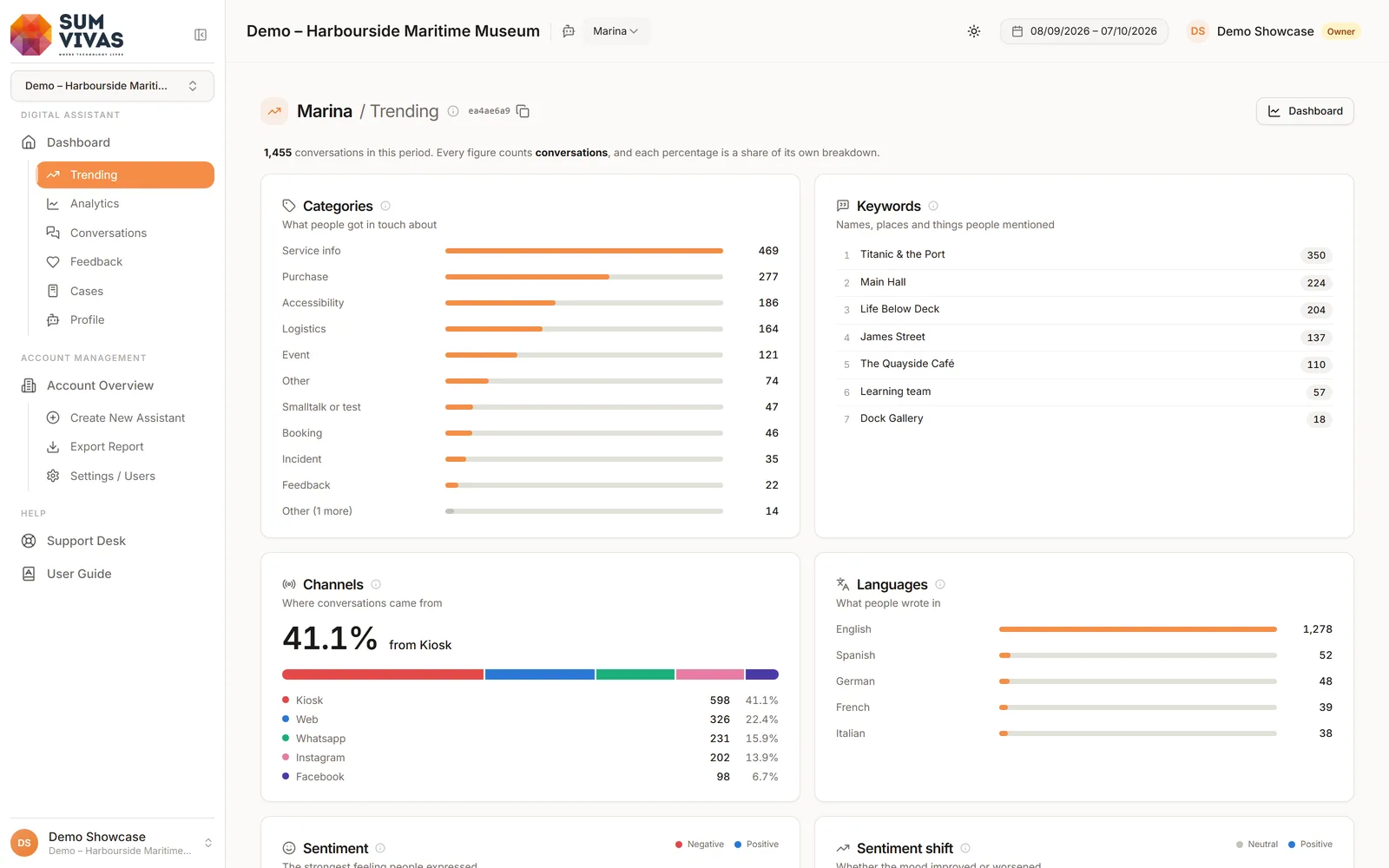Viewport: 1389px width, 868px height.
Task: Open info tooltip beside Keywords heading
Action: (x=933, y=206)
